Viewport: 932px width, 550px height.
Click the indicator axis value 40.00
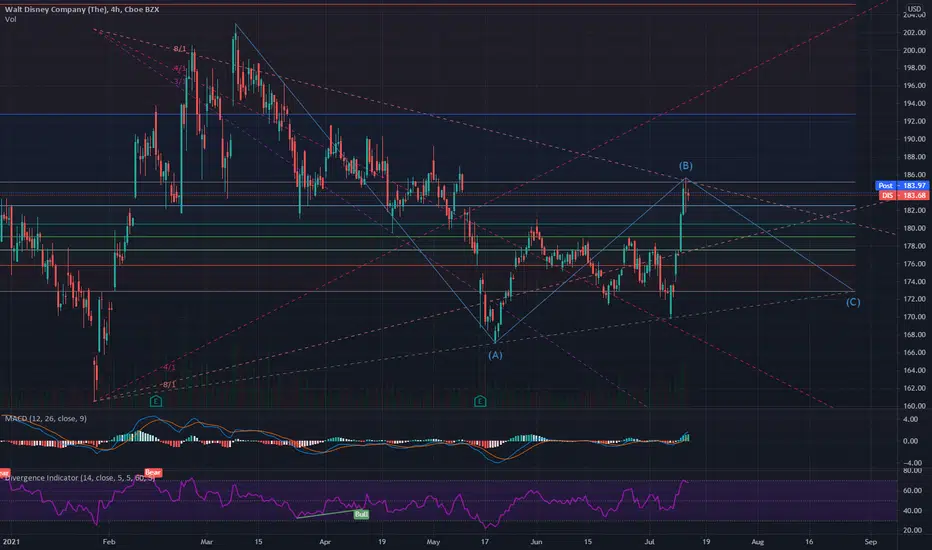point(912,511)
